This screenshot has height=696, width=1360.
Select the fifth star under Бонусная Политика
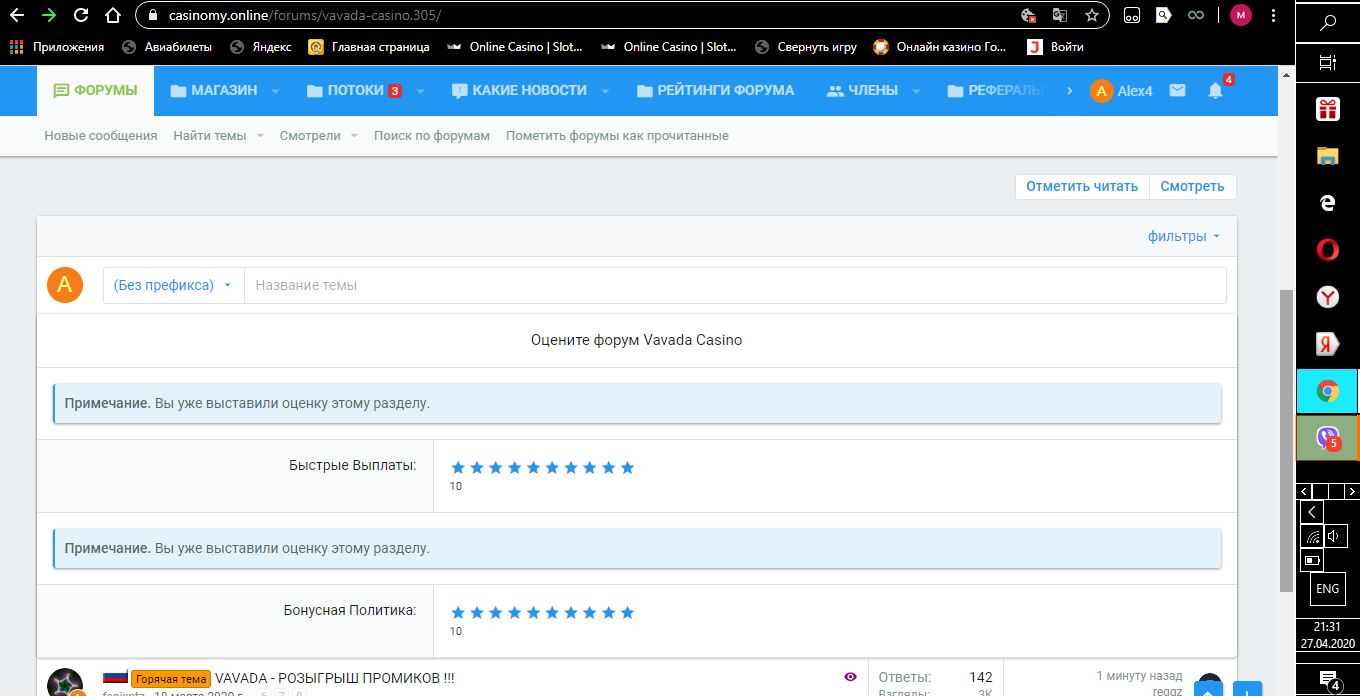(x=533, y=612)
